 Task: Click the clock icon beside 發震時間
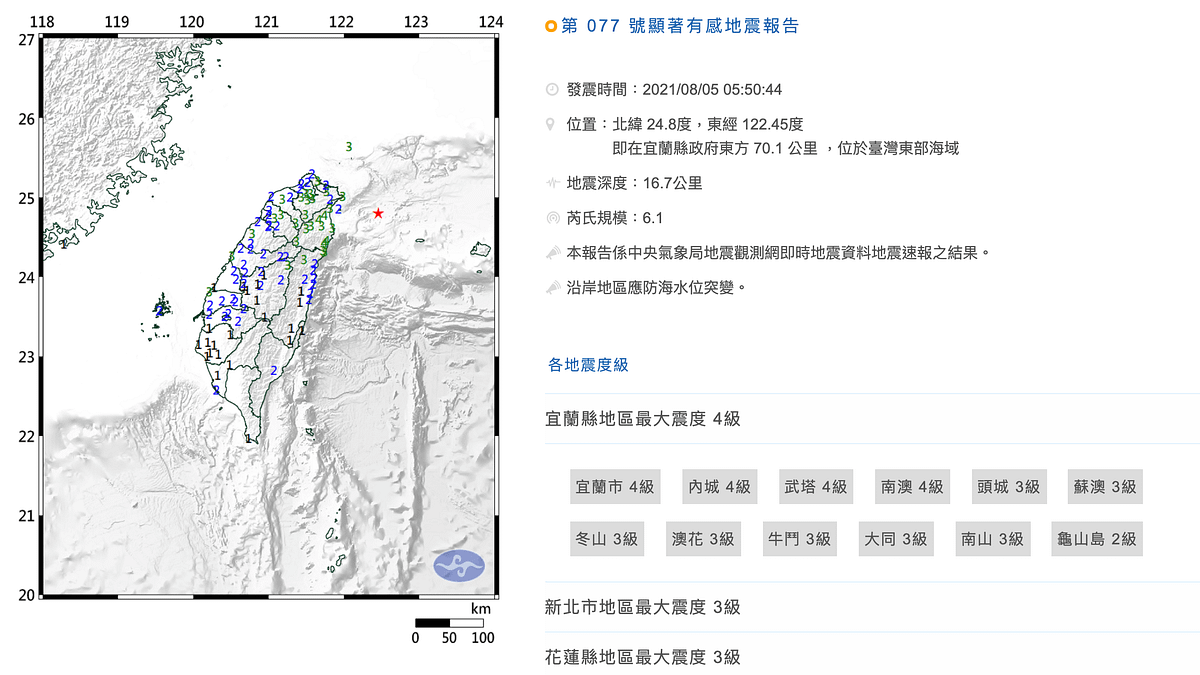(x=550, y=88)
